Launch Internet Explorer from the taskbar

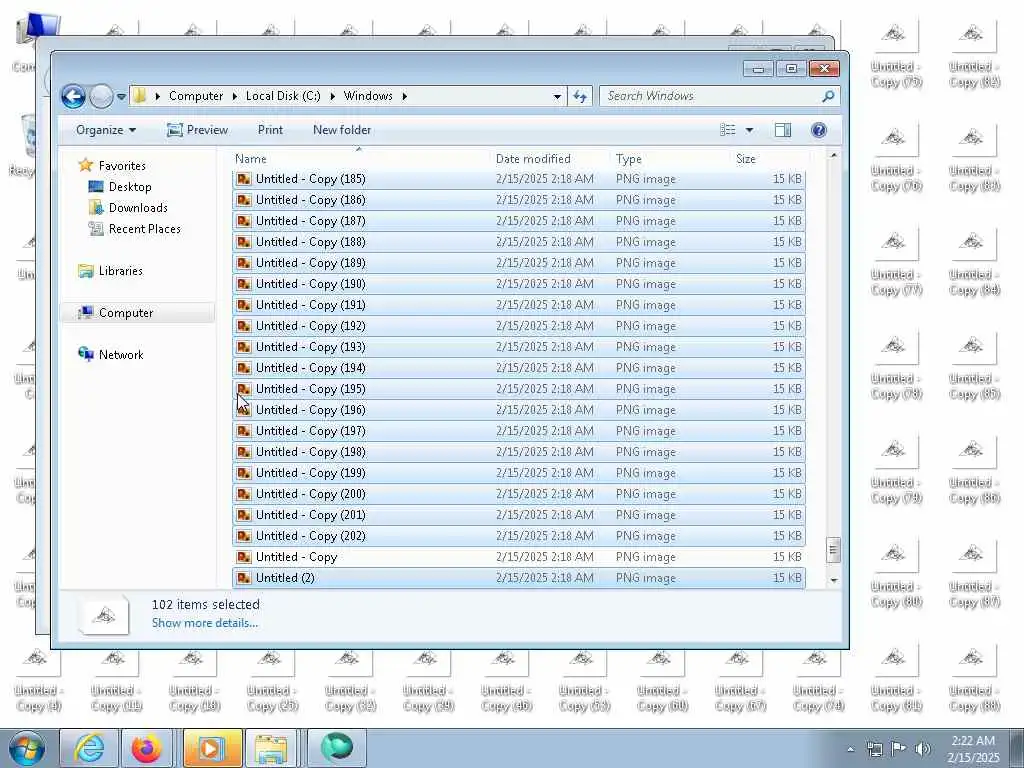[89, 748]
